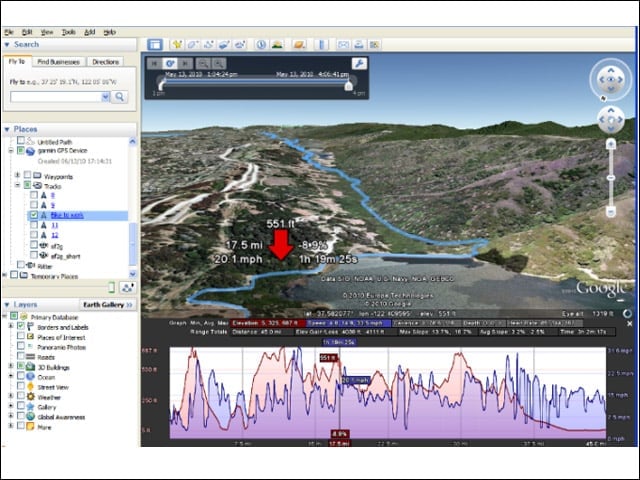The height and width of the screenshot is (480, 640).
Task: Check the sf2g_short track checkbox
Action: (34, 255)
